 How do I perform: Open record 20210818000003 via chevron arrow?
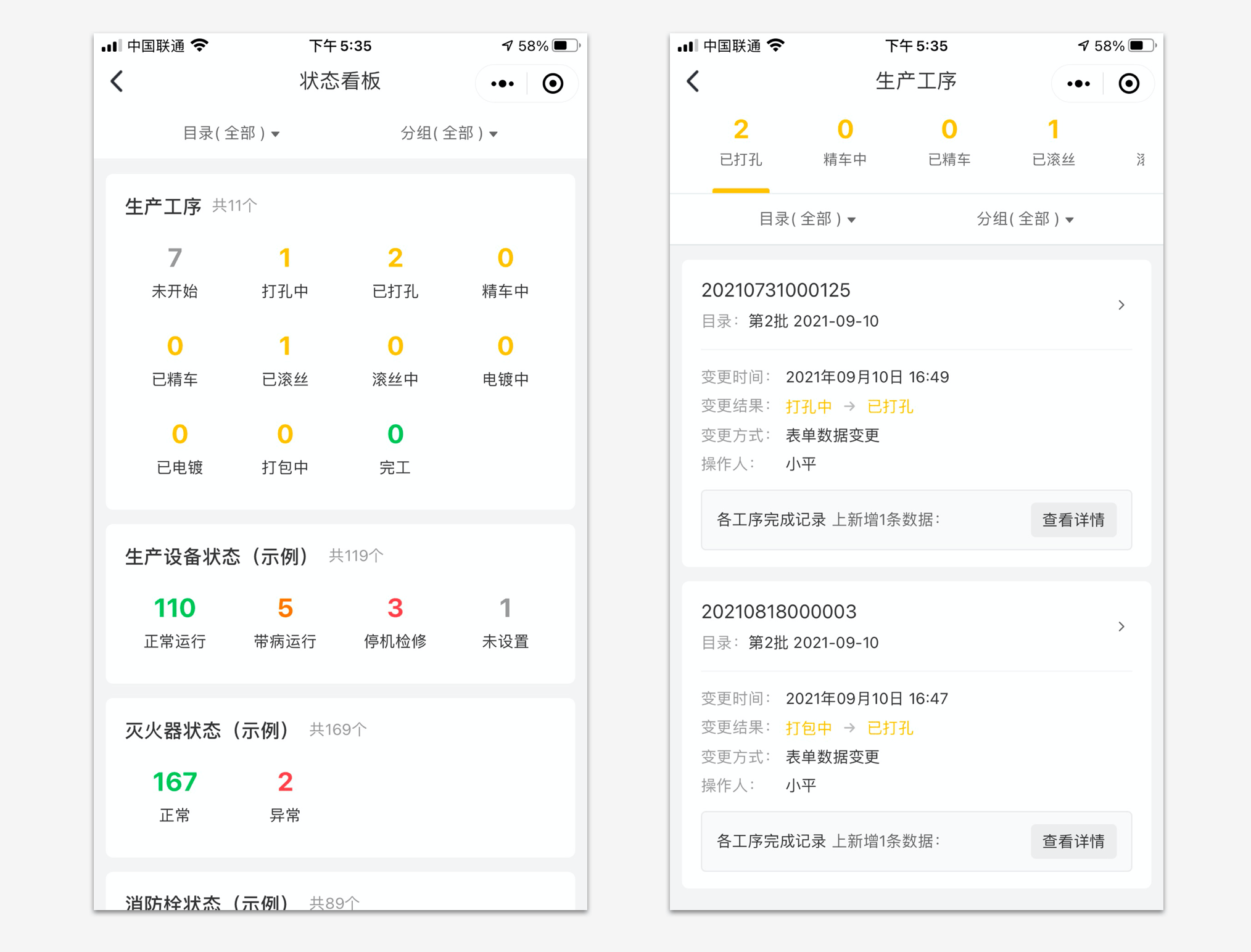[1121, 626]
